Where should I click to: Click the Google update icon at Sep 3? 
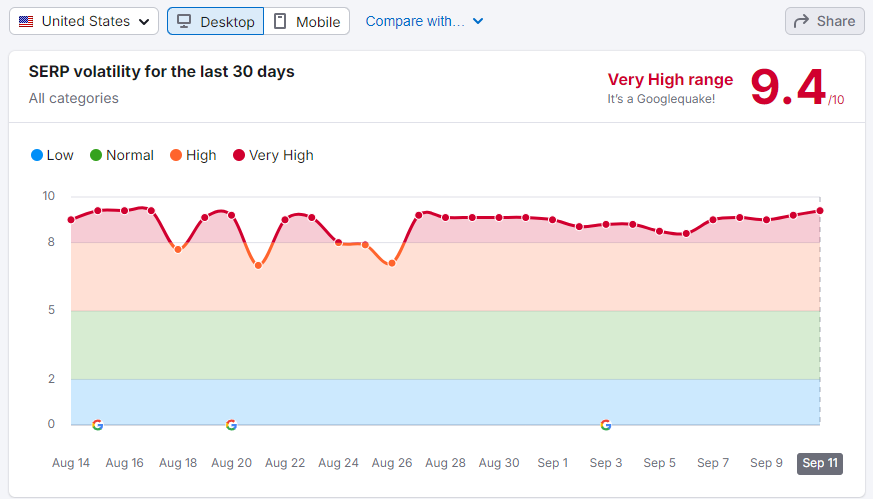[x=606, y=425]
